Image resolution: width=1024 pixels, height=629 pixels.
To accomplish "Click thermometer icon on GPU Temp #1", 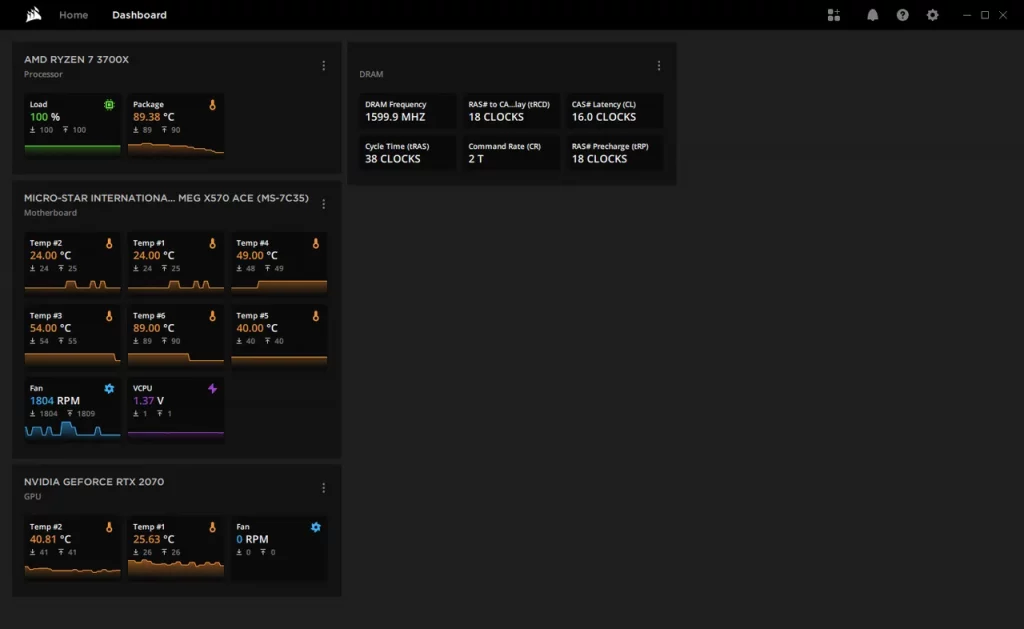I will (x=212, y=527).
